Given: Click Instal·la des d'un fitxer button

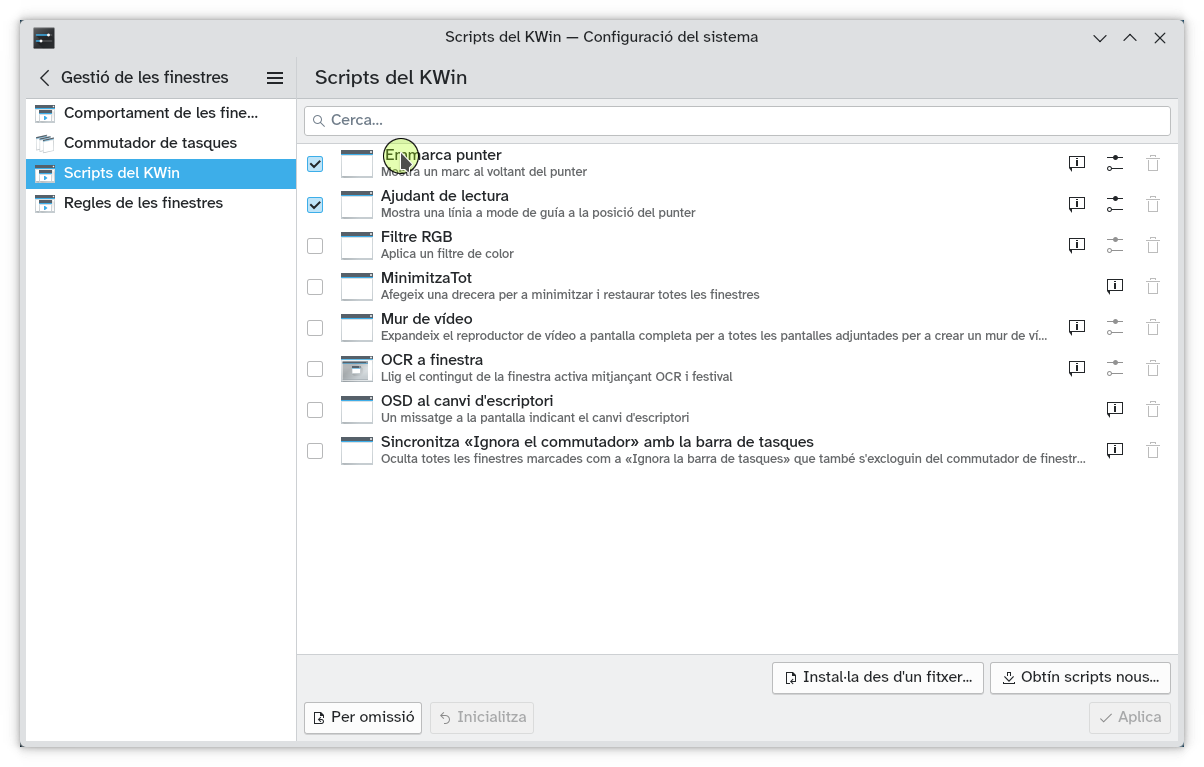Looking at the screenshot, I should click(878, 677).
